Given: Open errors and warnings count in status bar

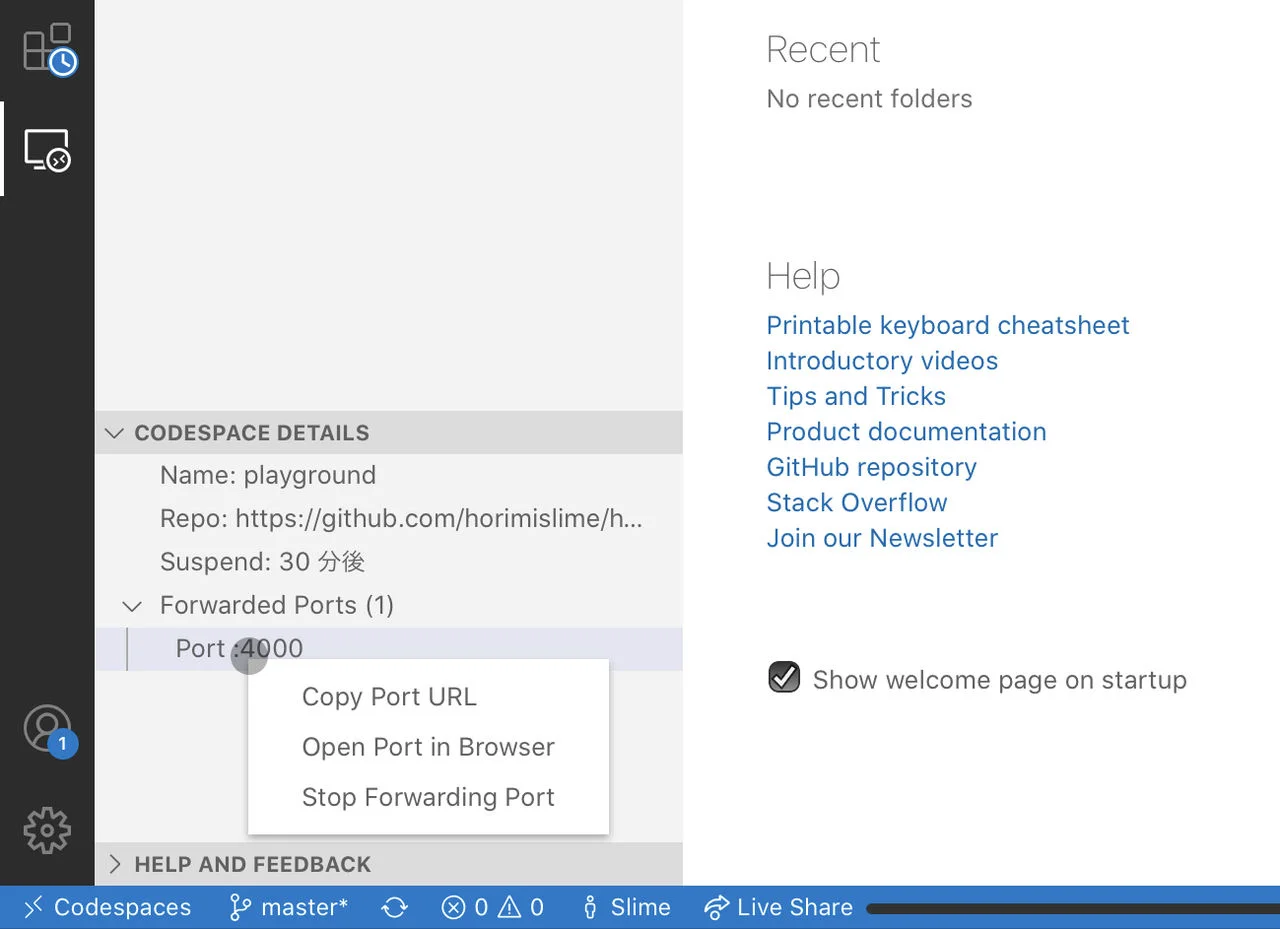Looking at the screenshot, I should 493,907.
